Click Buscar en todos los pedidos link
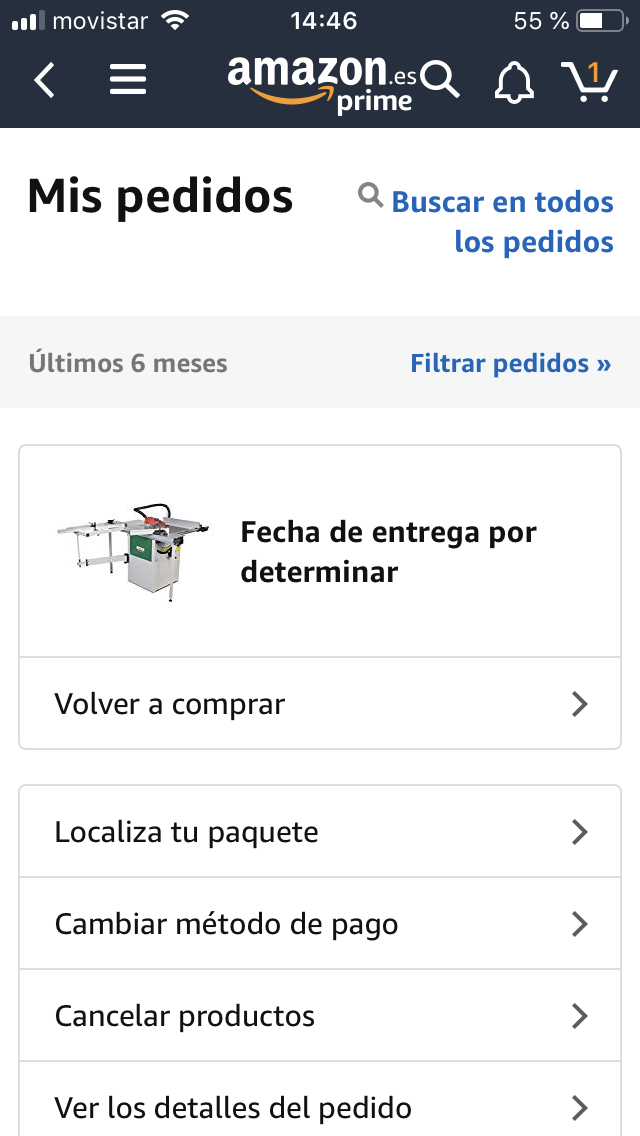The width and height of the screenshot is (640, 1136). point(503,222)
